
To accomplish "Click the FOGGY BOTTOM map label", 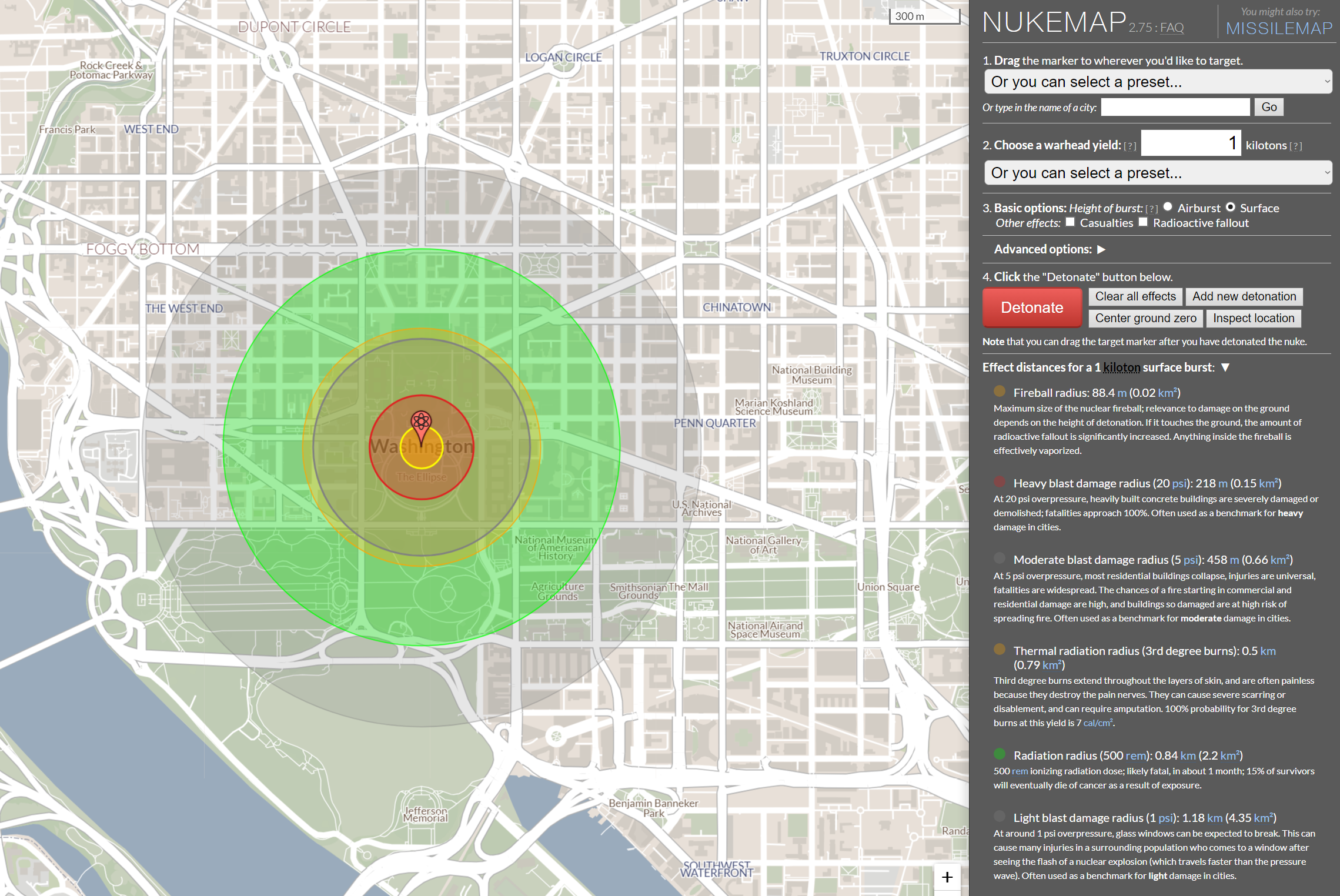I will 142,249.
